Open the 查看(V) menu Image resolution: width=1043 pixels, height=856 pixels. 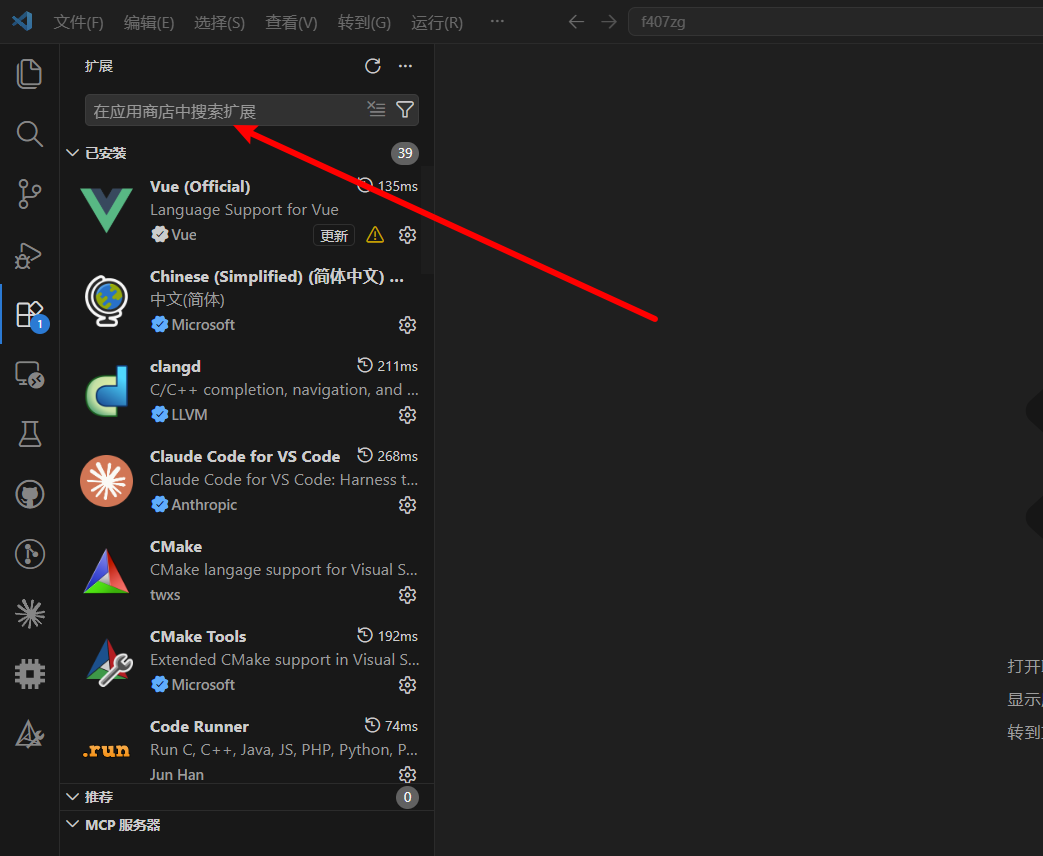pos(291,23)
